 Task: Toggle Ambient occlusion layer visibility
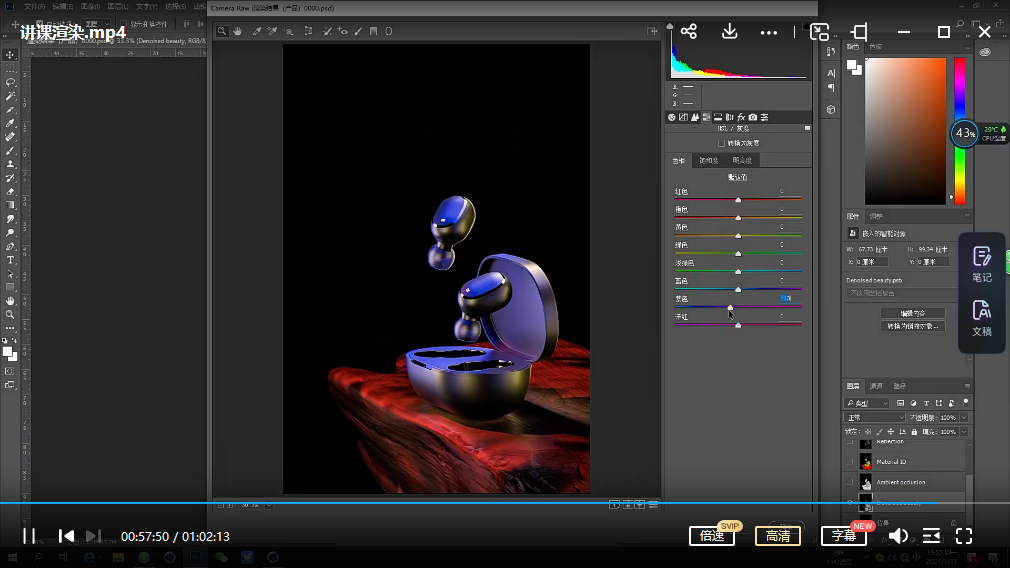point(850,482)
